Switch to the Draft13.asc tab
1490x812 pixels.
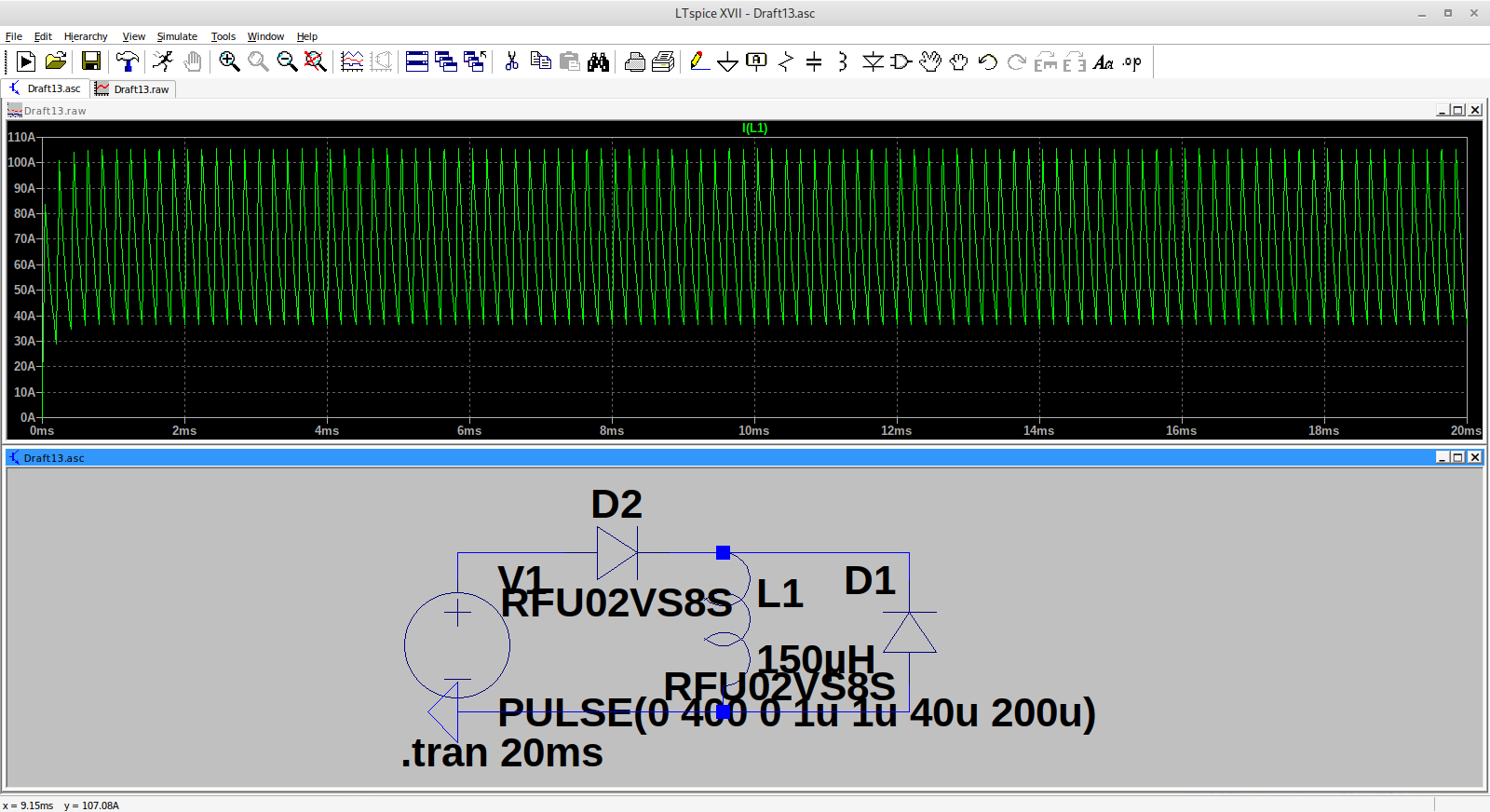point(45,88)
